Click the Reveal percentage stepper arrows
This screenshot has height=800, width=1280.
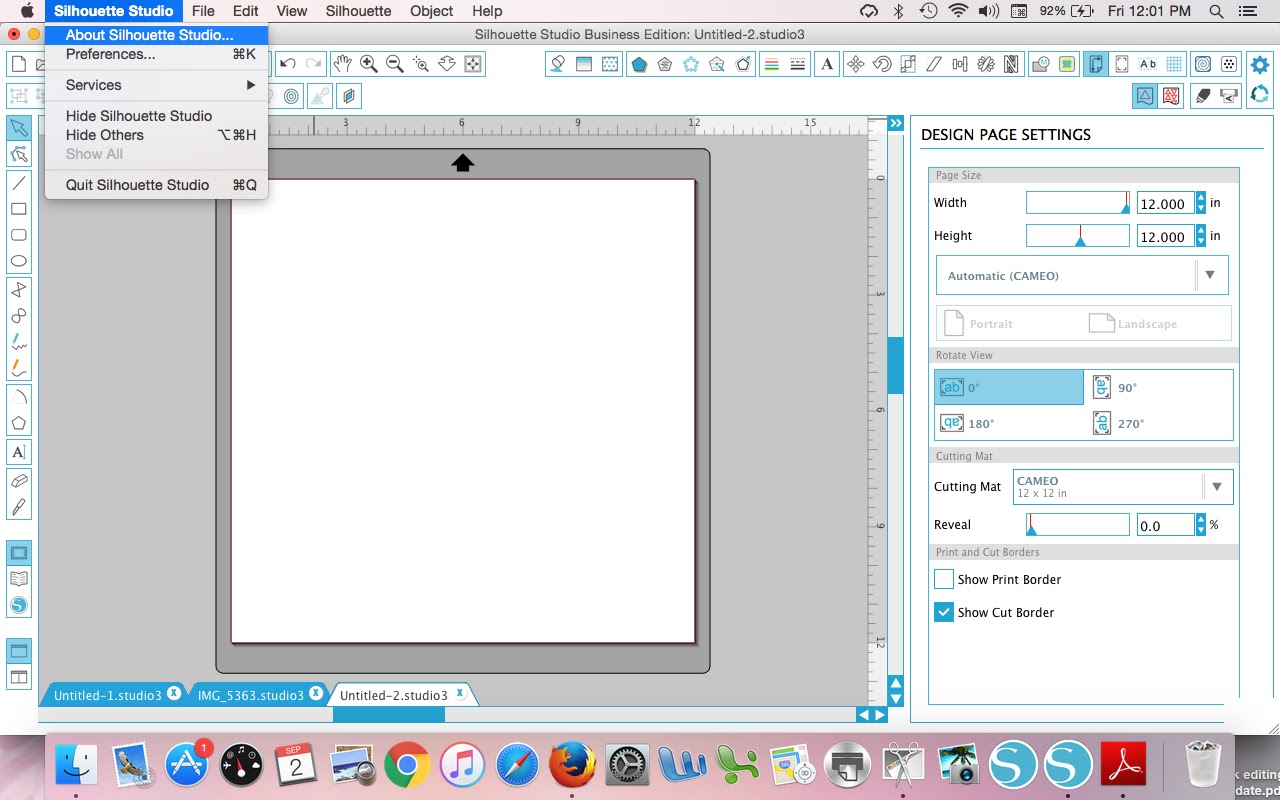1200,525
